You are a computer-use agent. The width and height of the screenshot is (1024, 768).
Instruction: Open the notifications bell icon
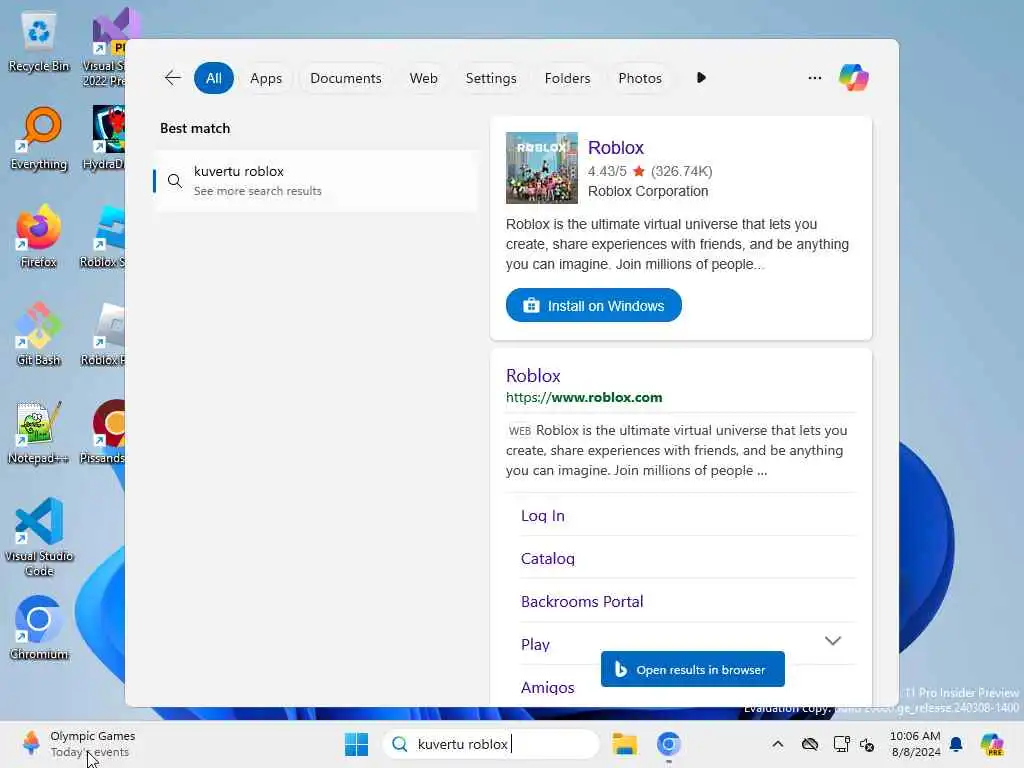(956, 744)
